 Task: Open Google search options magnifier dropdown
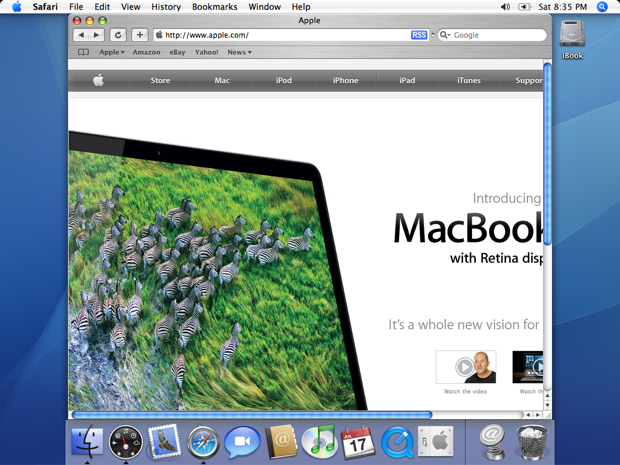[445, 35]
